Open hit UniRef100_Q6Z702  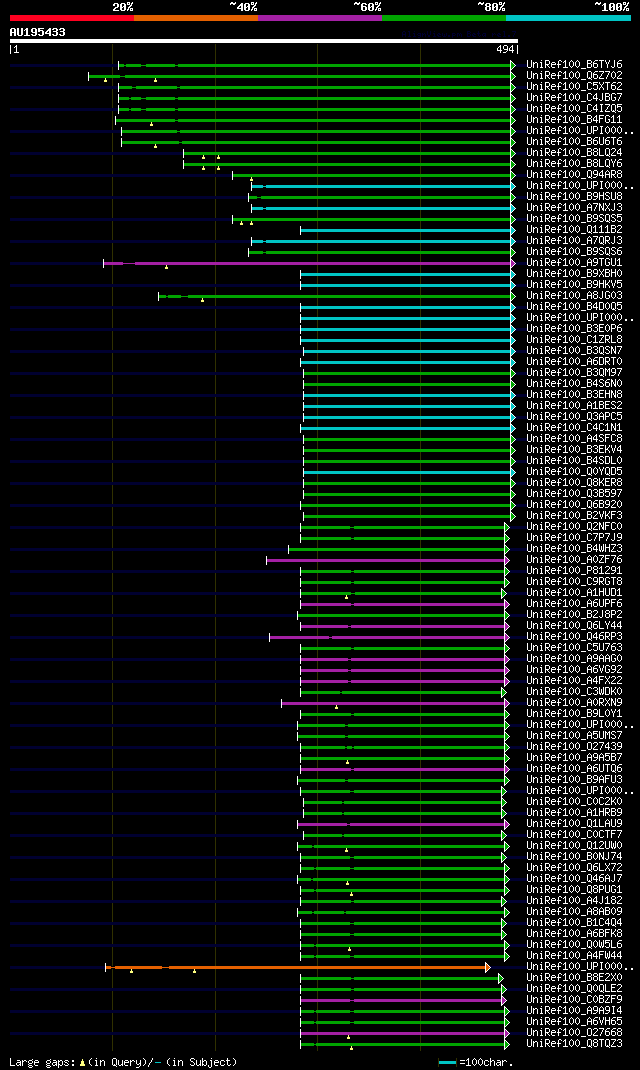[x=574, y=76]
